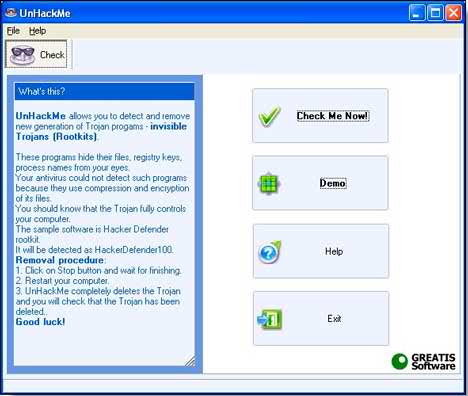The image size is (468, 396).
Task: Click the "invisible Trojans (Rootkits)" bold text
Action: 101,131
